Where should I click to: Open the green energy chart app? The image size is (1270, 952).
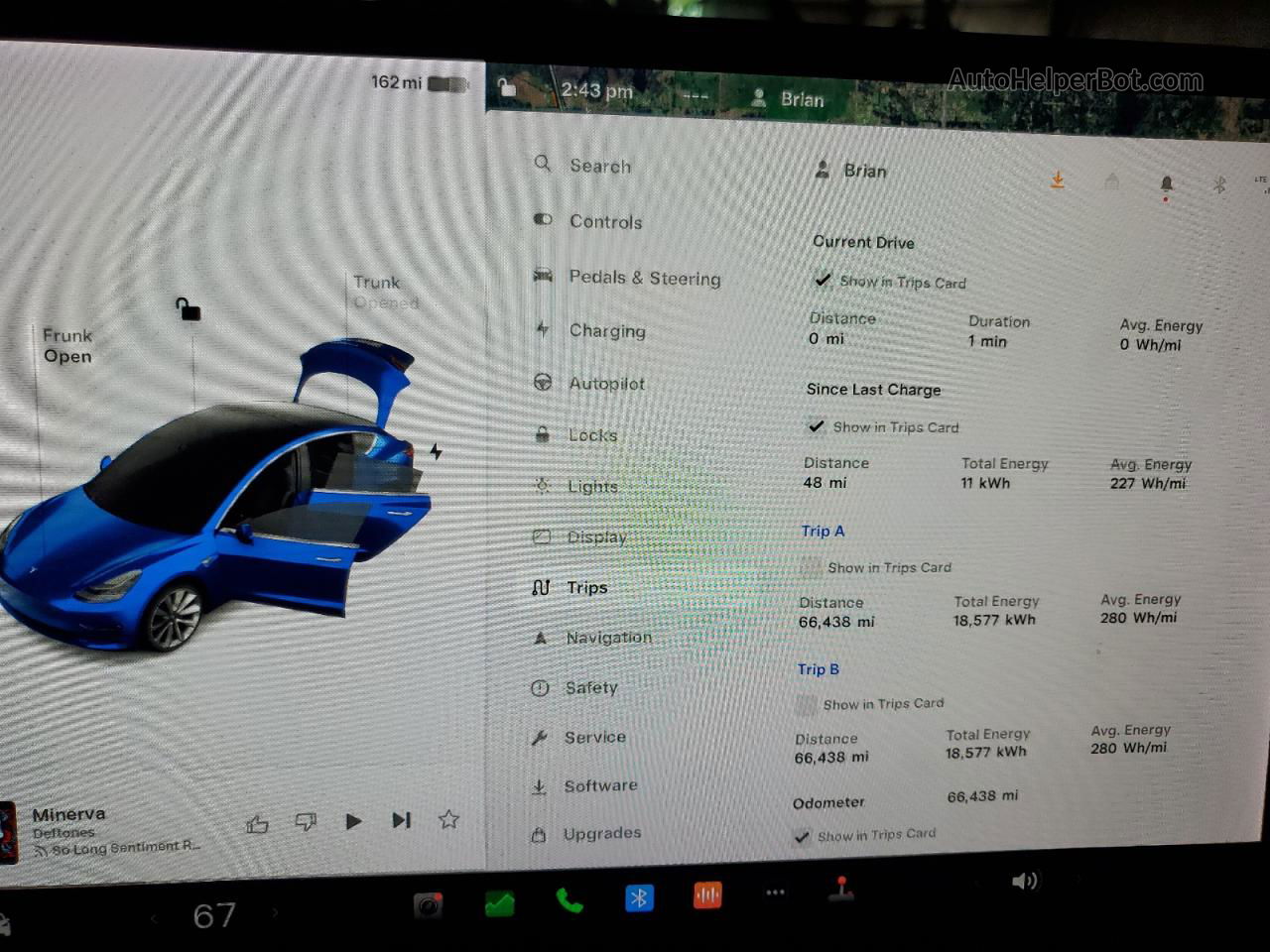(499, 902)
